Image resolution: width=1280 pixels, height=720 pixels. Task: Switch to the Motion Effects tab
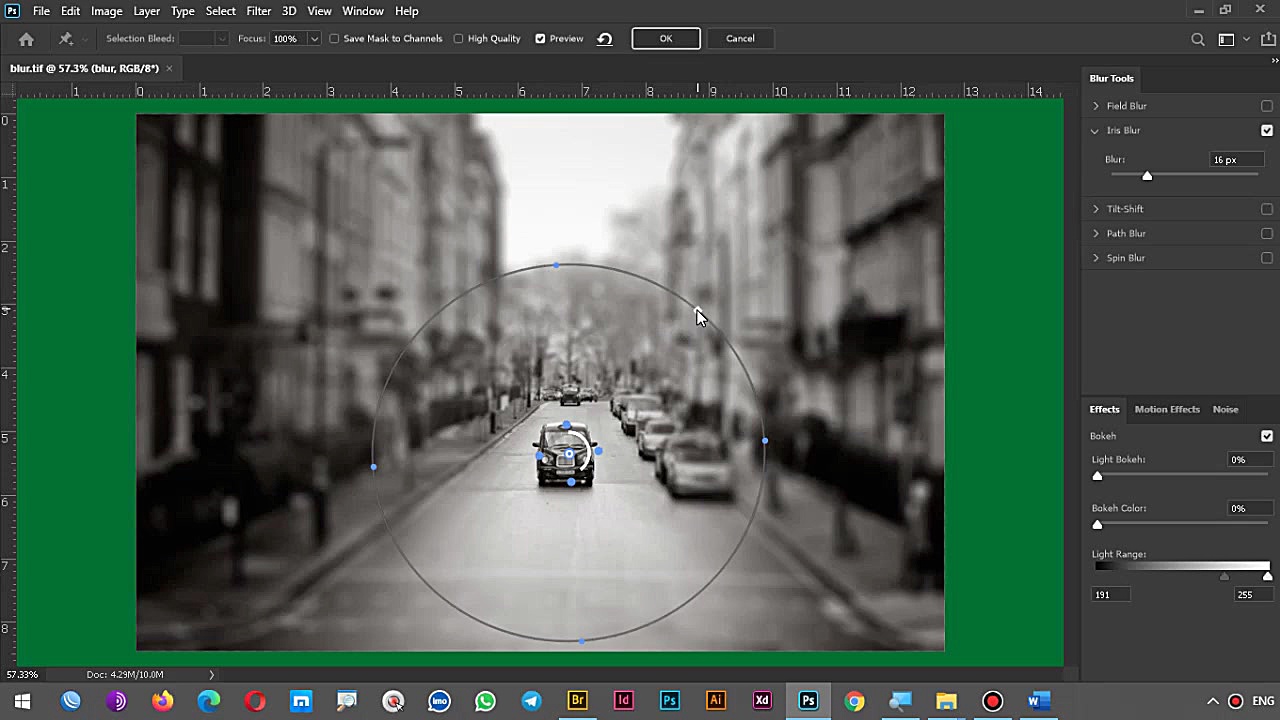click(1166, 409)
